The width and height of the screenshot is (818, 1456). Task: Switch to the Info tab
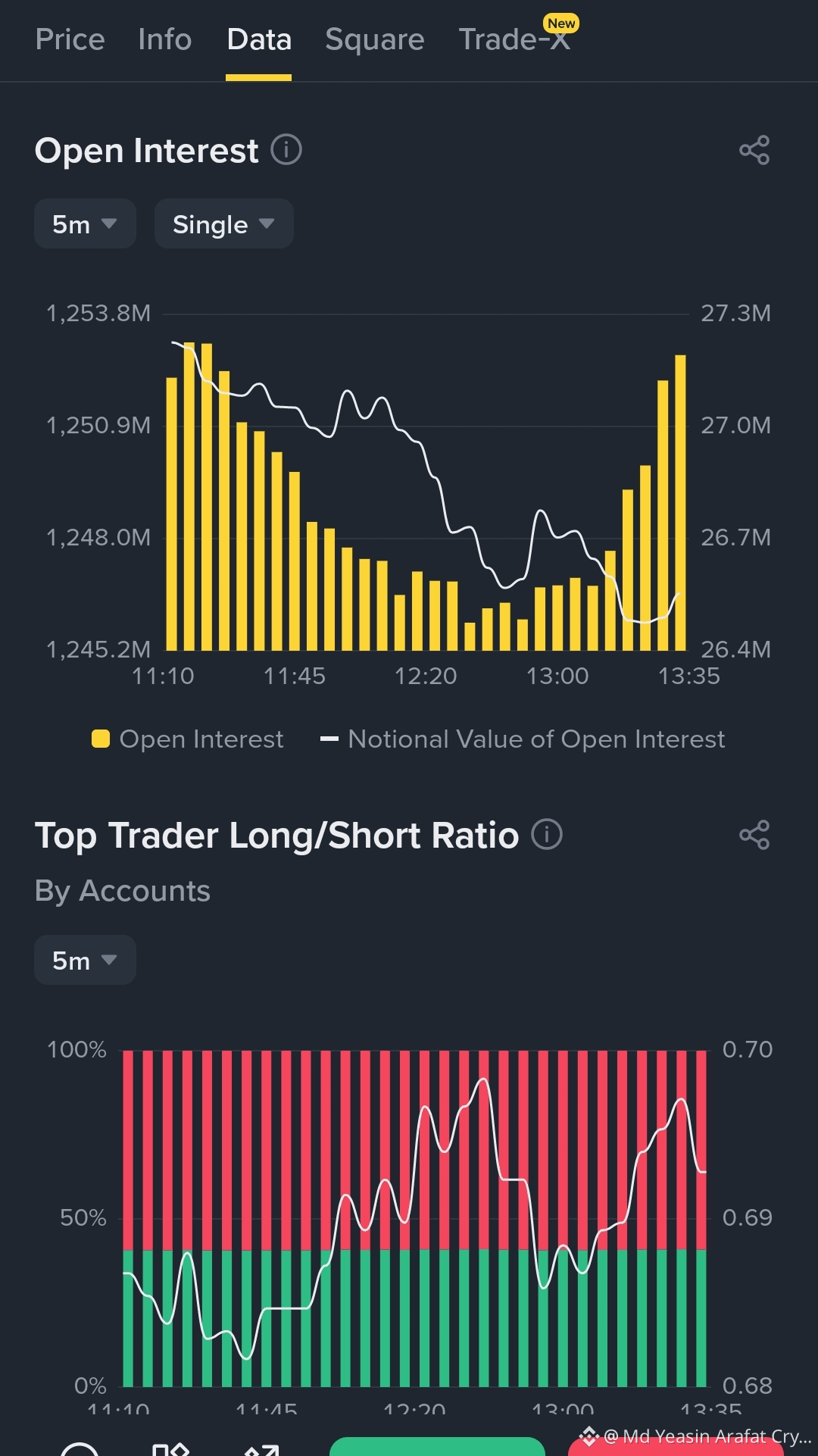point(165,39)
